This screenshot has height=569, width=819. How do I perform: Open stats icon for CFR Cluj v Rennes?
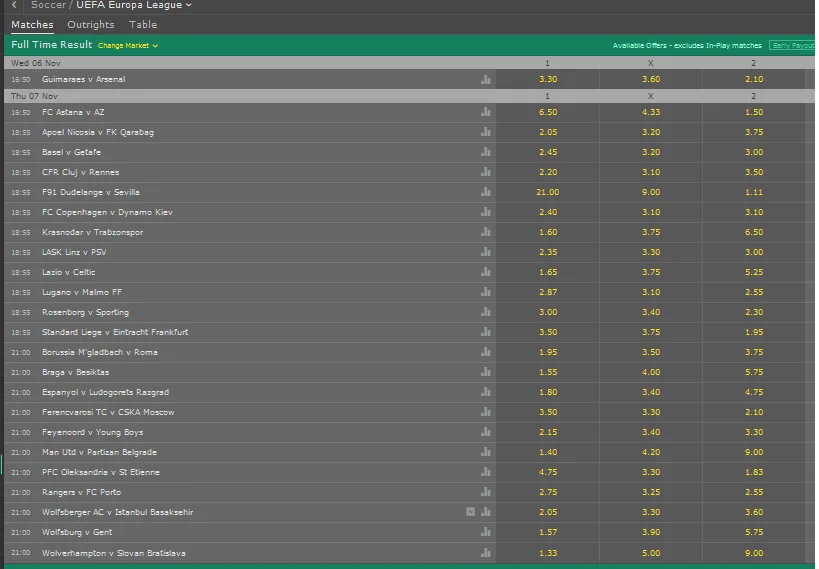[486, 171]
